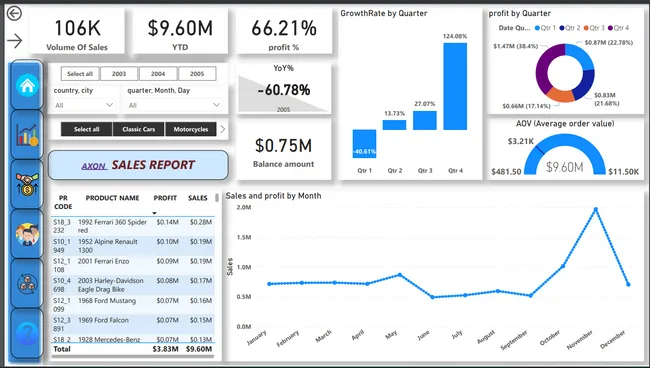Click the forward arrow icon
This screenshot has height=368, width=650.
(x=15, y=41)
